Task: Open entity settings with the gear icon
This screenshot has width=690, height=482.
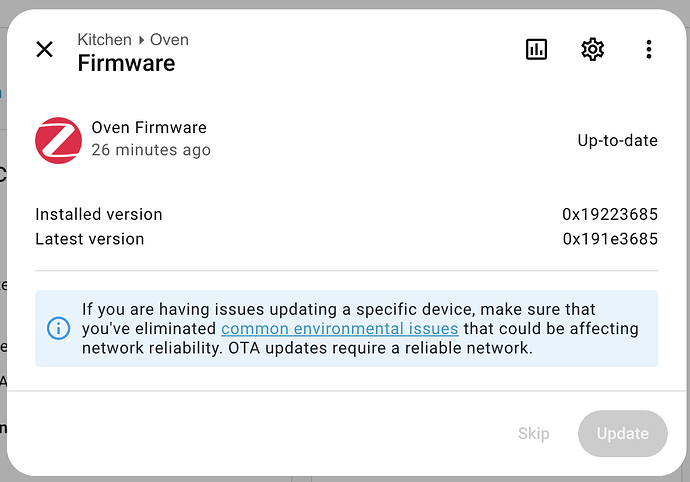Action: pyautogui.click(x=593, y=49)
